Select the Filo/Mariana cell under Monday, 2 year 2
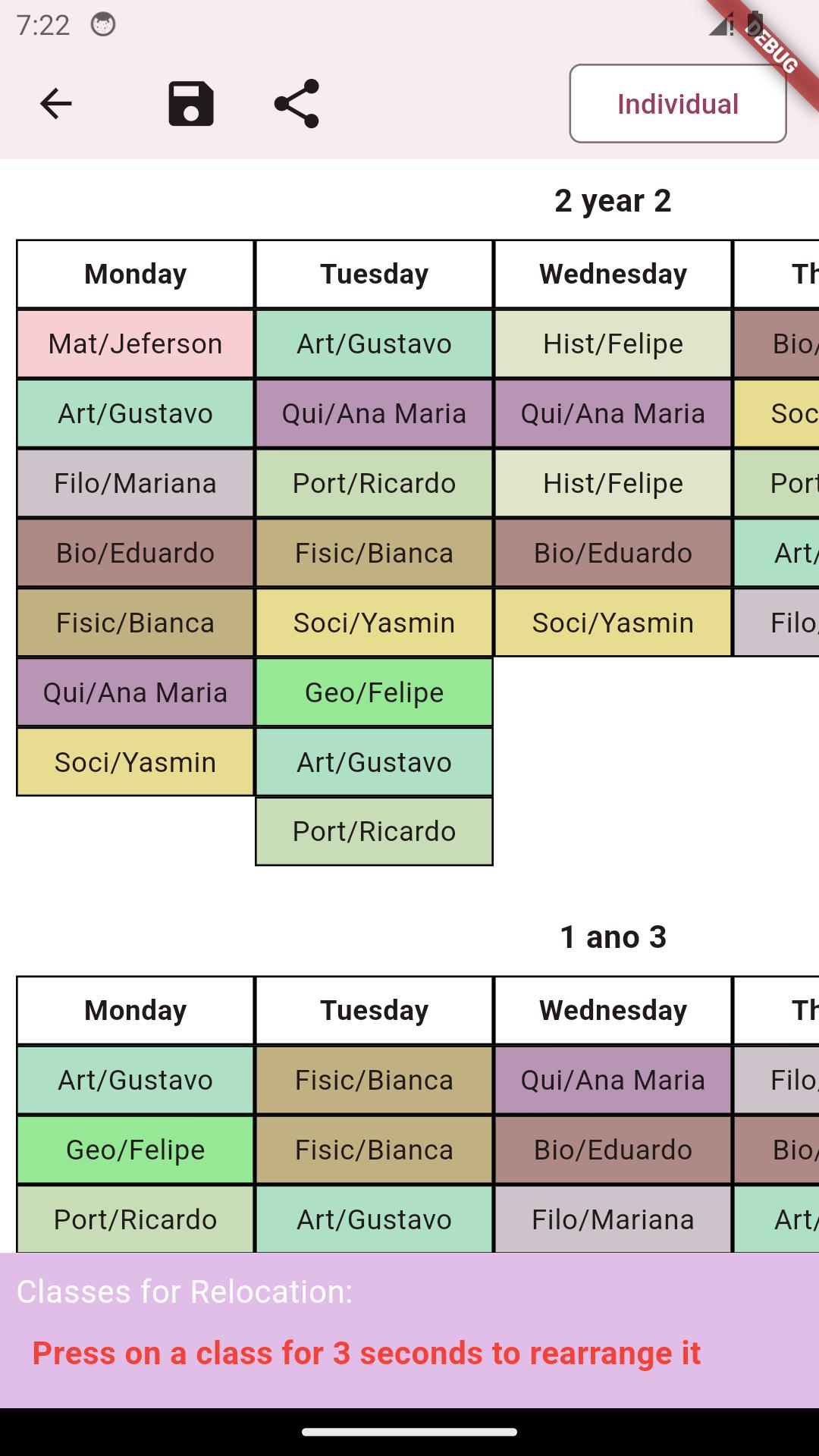The image size is (819, 1456). pos(135,484)
